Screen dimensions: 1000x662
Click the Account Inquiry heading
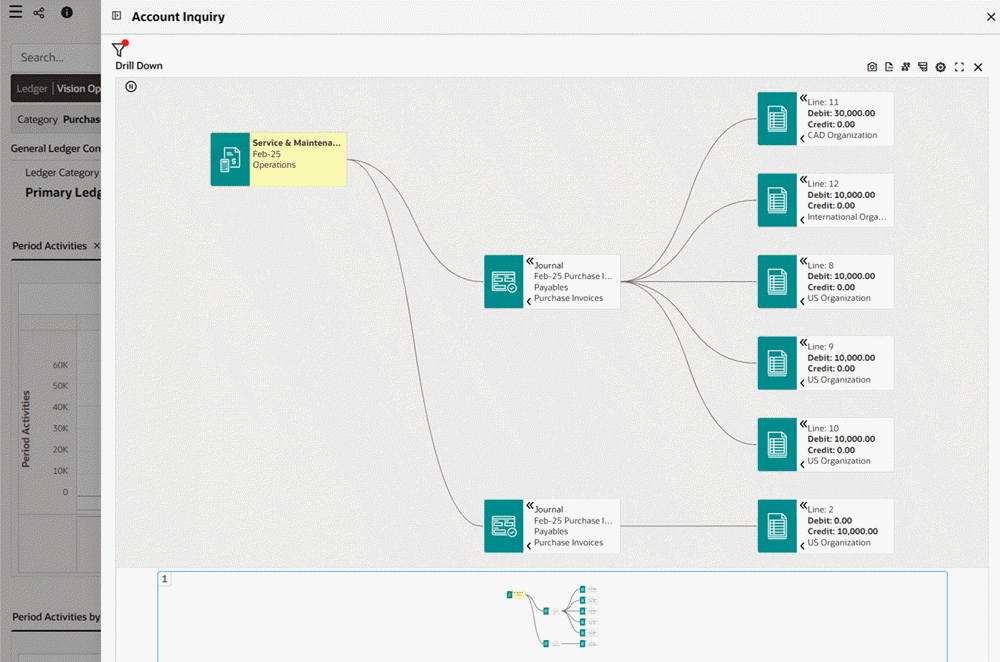[178, 17]
